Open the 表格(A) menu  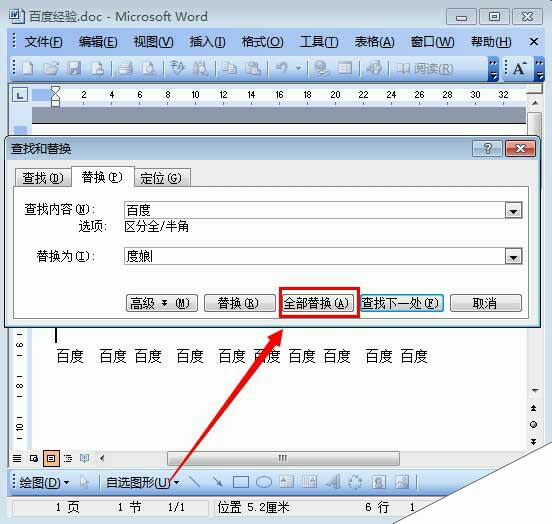tap(374, 42)
